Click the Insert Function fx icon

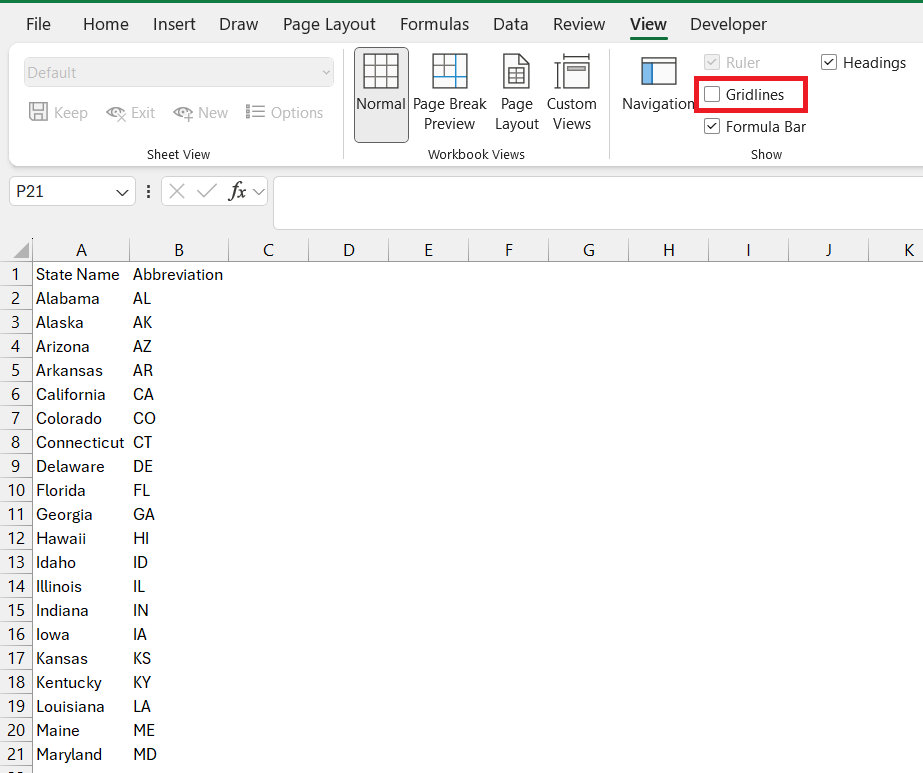coord(237,191)
